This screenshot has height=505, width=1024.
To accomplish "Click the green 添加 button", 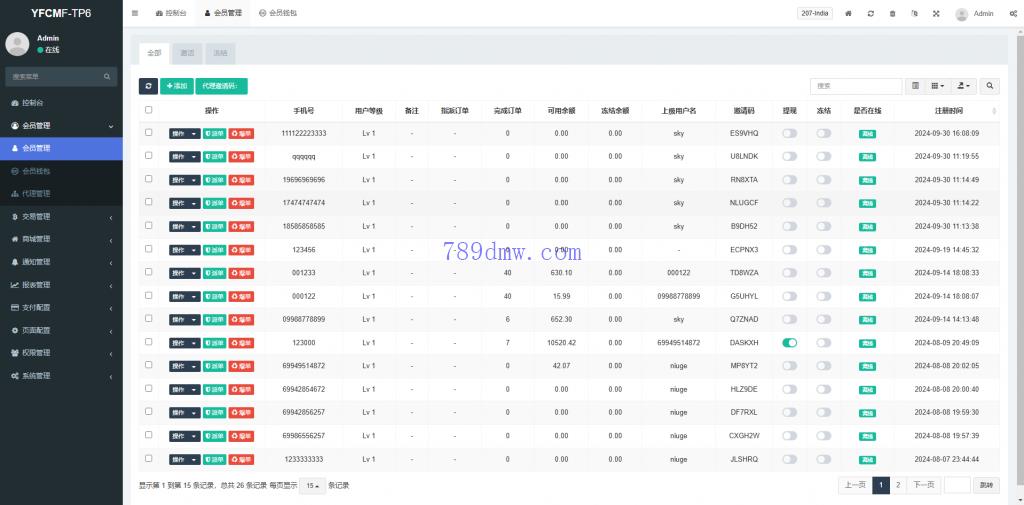I will pos(176,87).
